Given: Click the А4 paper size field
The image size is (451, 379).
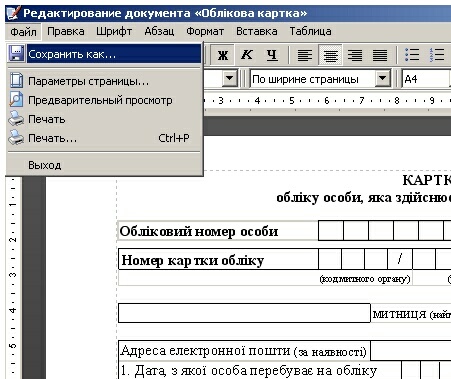Looking at the screenshot, I should pyautogui.click(x=425, y=79).
